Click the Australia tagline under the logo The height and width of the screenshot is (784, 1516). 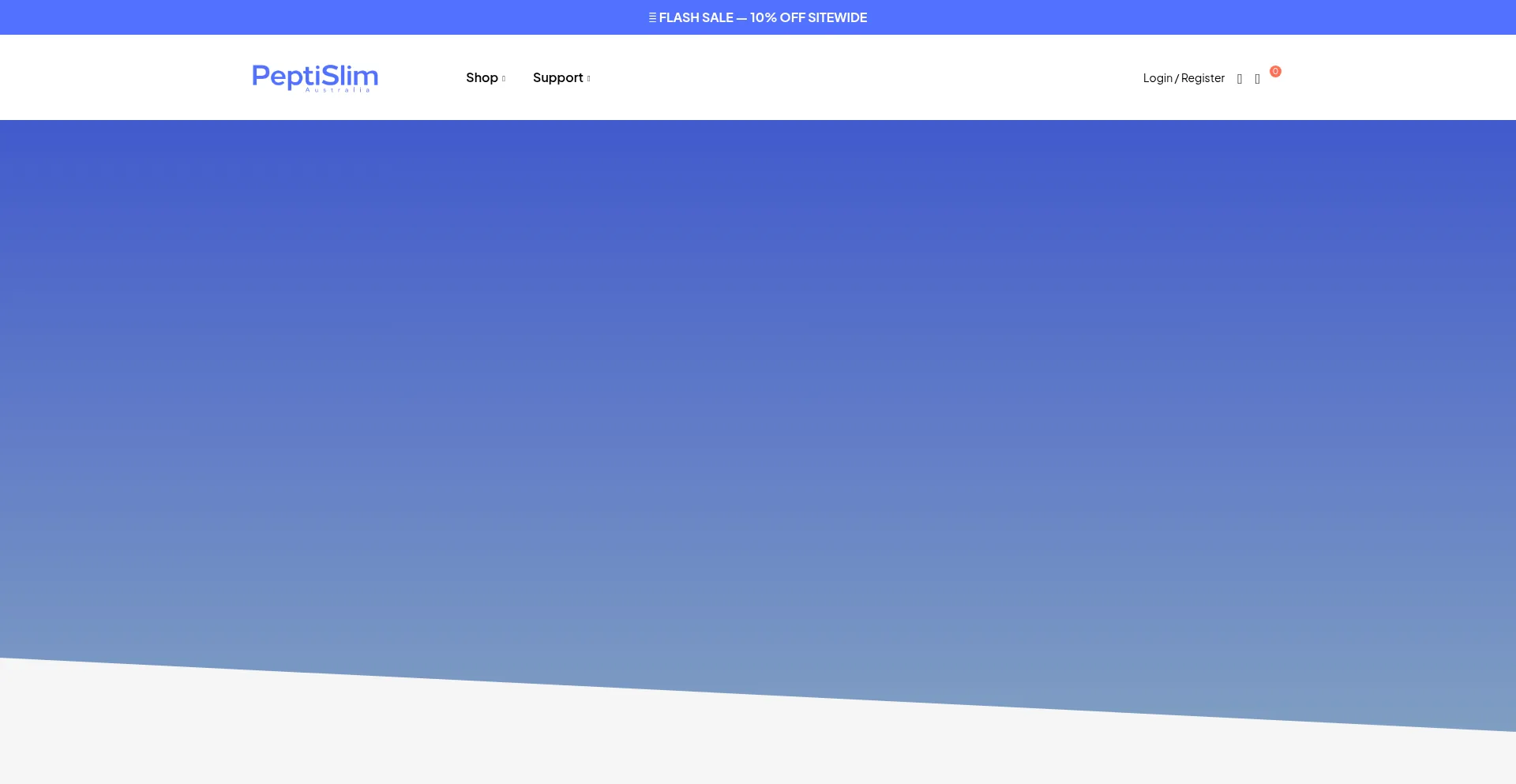337,90
